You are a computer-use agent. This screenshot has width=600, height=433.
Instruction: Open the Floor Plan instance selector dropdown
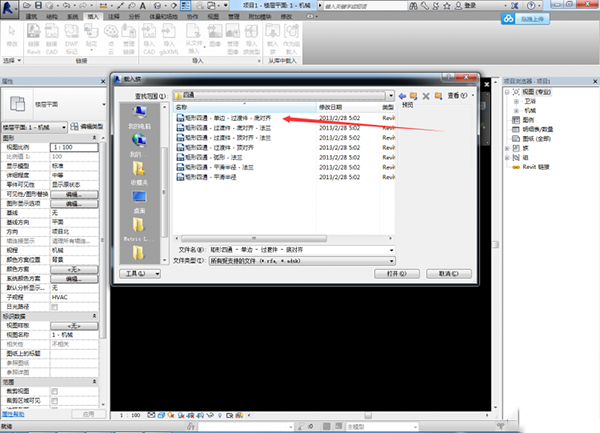point(35,127)
